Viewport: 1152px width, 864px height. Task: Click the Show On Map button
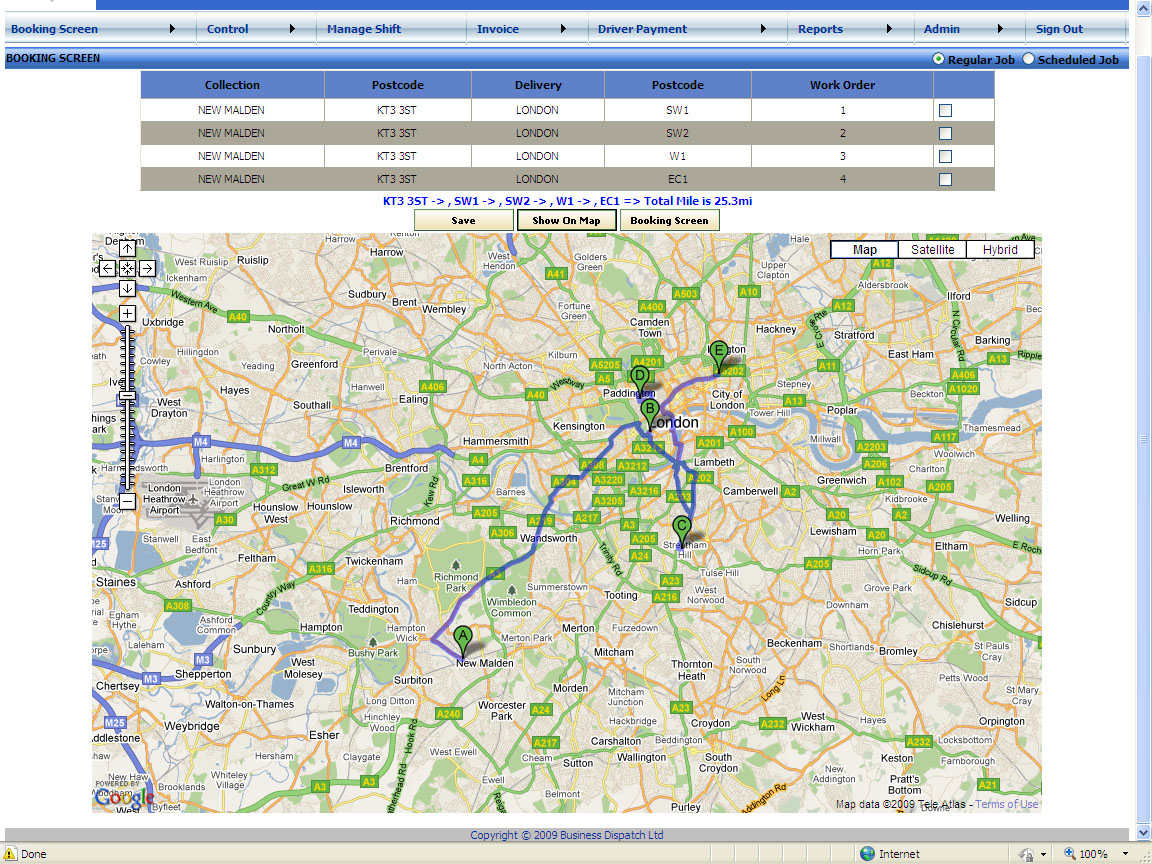click(x=566, y=220)
